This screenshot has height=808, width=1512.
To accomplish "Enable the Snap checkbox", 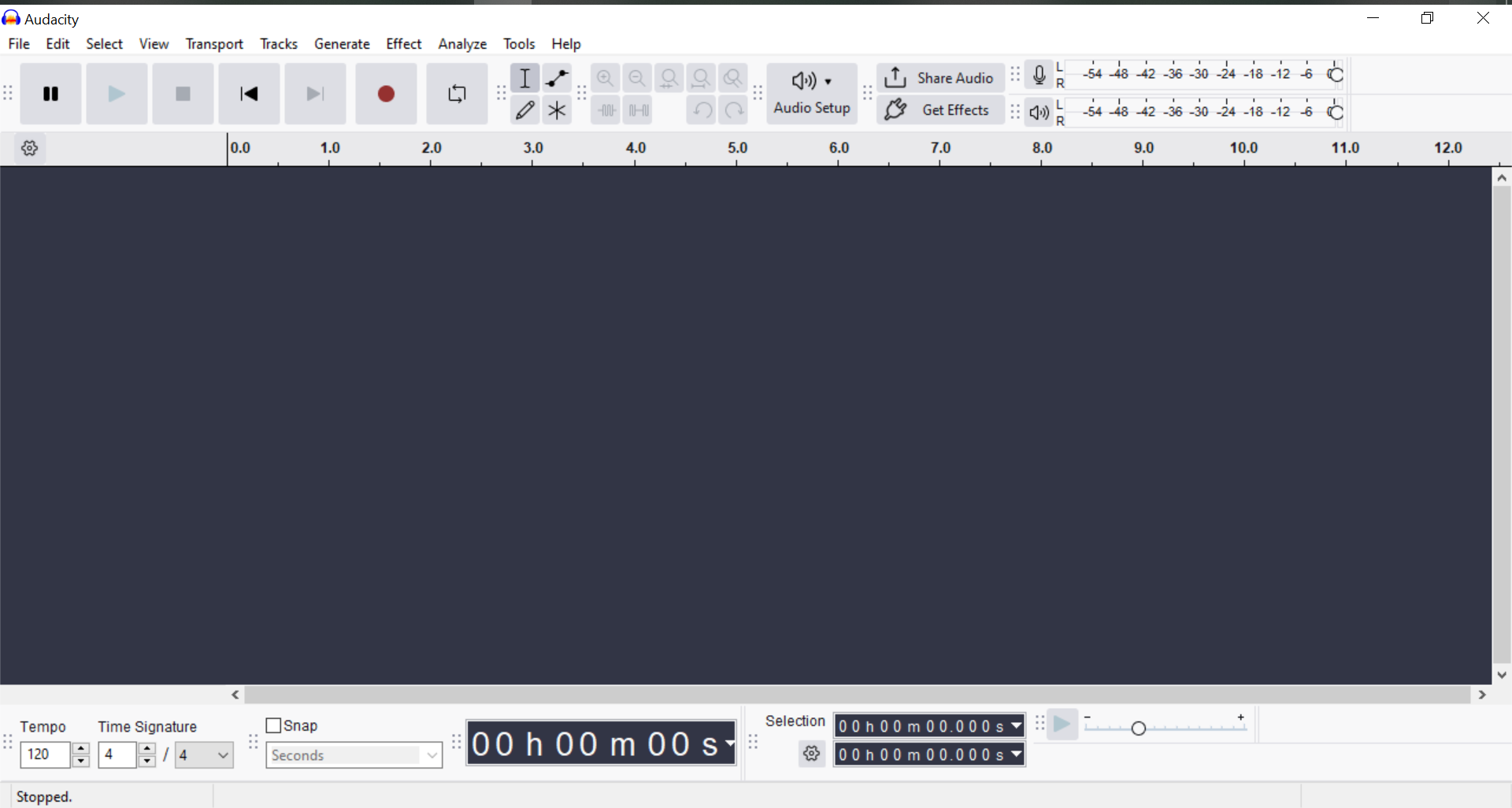I will 274,725.
